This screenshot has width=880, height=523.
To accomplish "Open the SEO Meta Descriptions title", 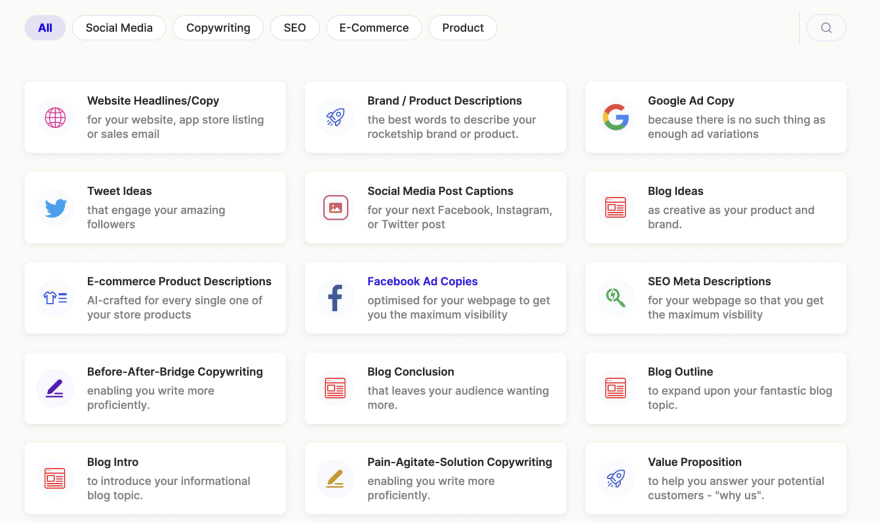I will (x=709, y=282).
